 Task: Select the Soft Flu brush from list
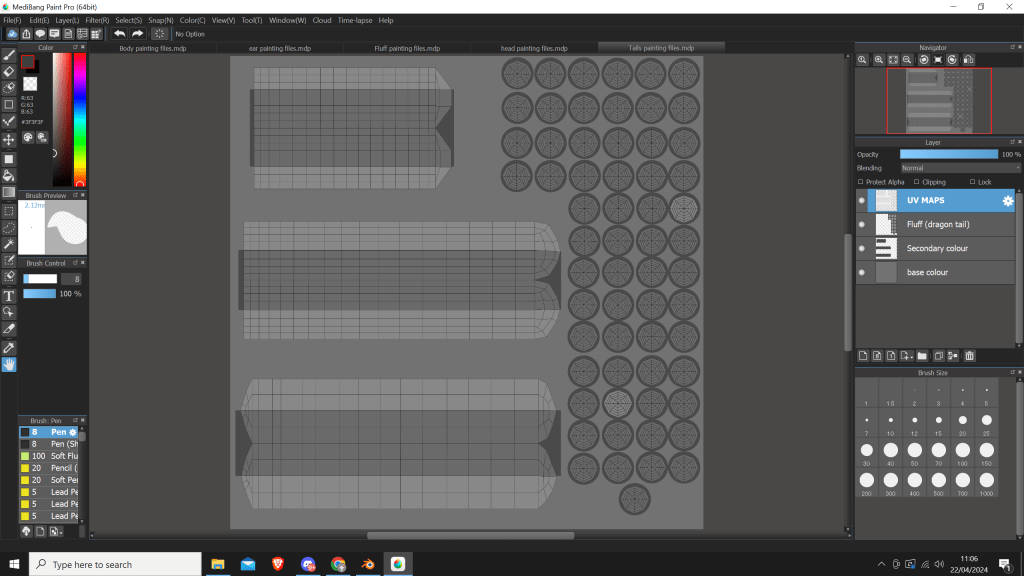point(64,456)
